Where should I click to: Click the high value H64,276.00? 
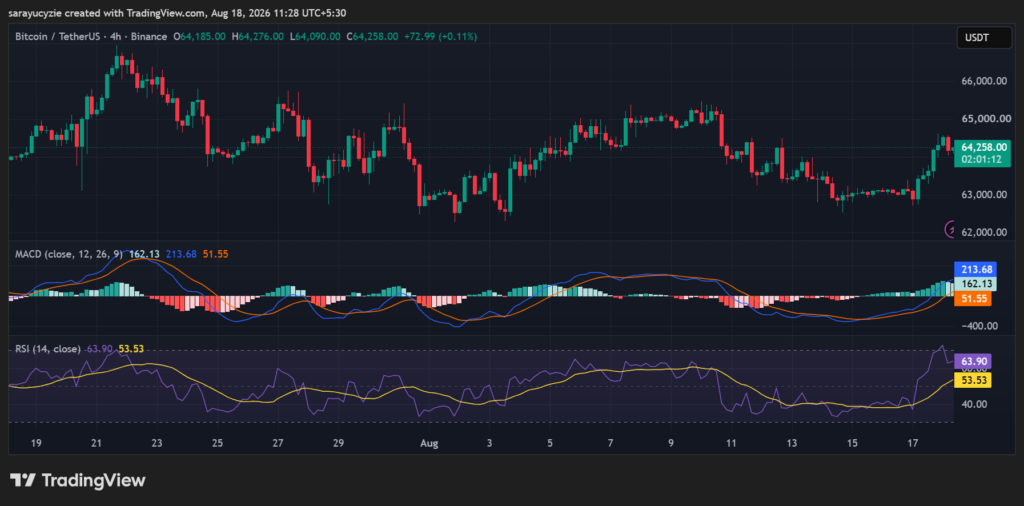point(258,37)
